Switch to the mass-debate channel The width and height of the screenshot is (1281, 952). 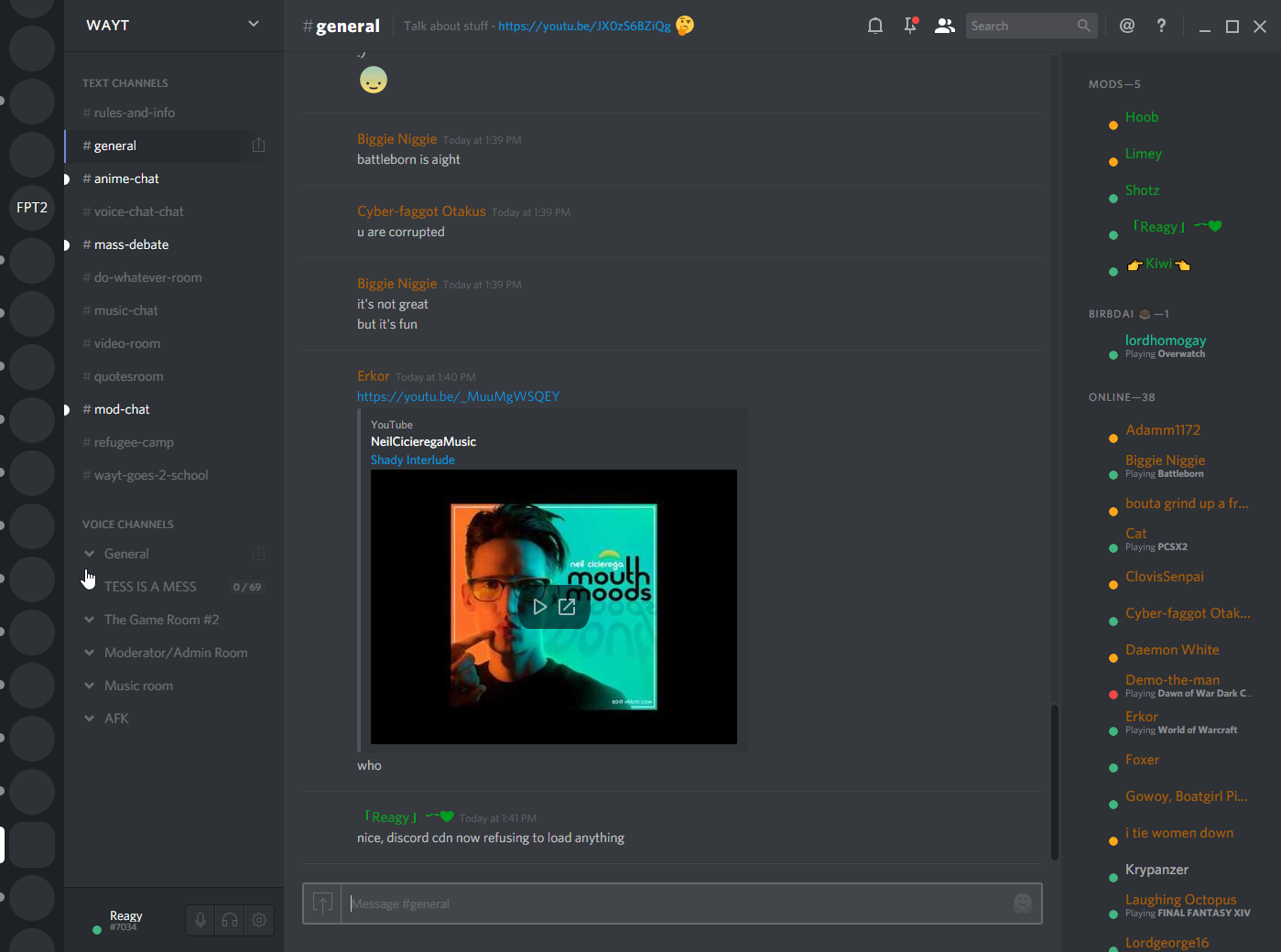pos(173,244)
